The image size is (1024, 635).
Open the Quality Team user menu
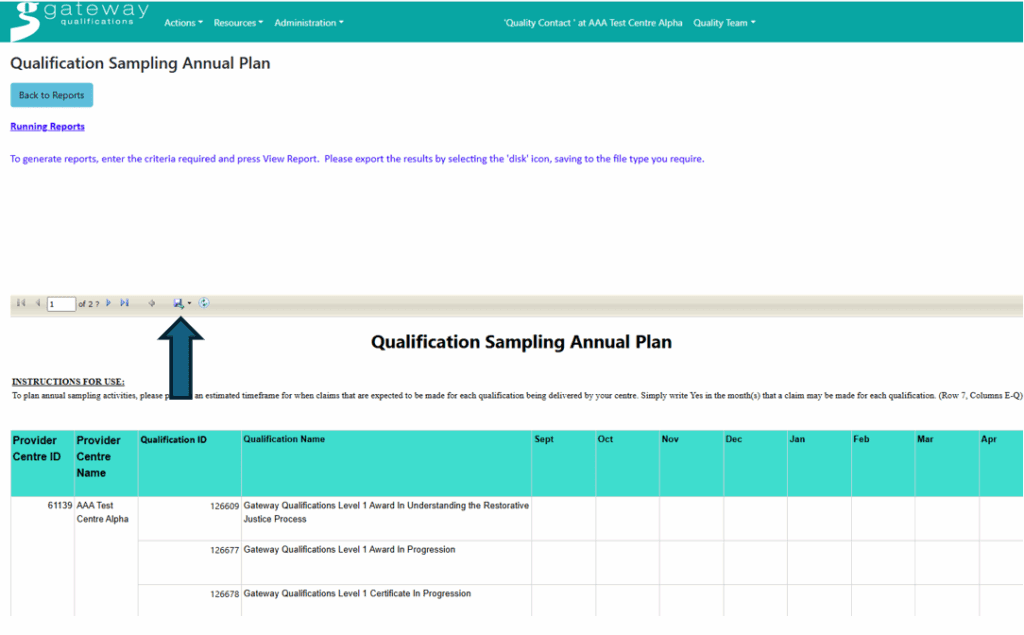pyautogui.click(x=724, y=23)
